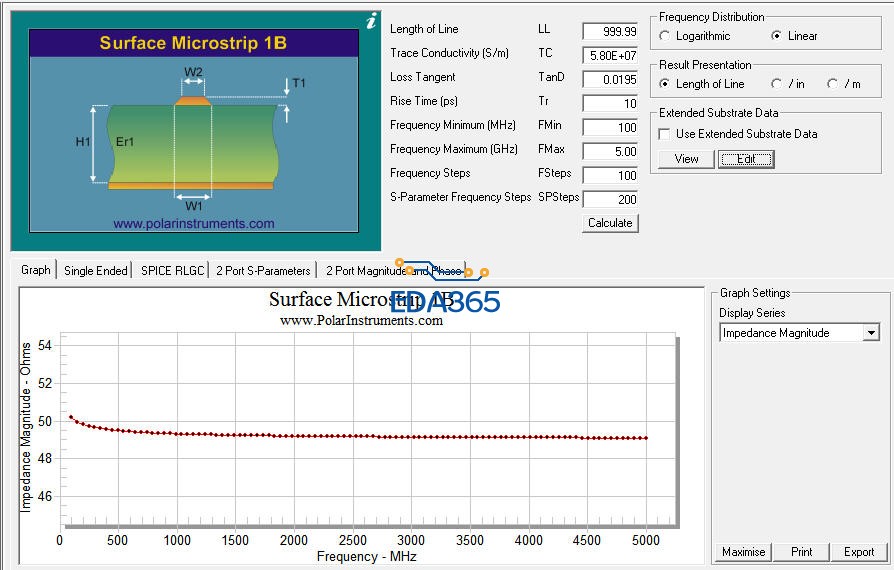This screenshot has height=570, width=894.
Task: Click the Frequency Steps input field
Action: click(x=610, y=175)
